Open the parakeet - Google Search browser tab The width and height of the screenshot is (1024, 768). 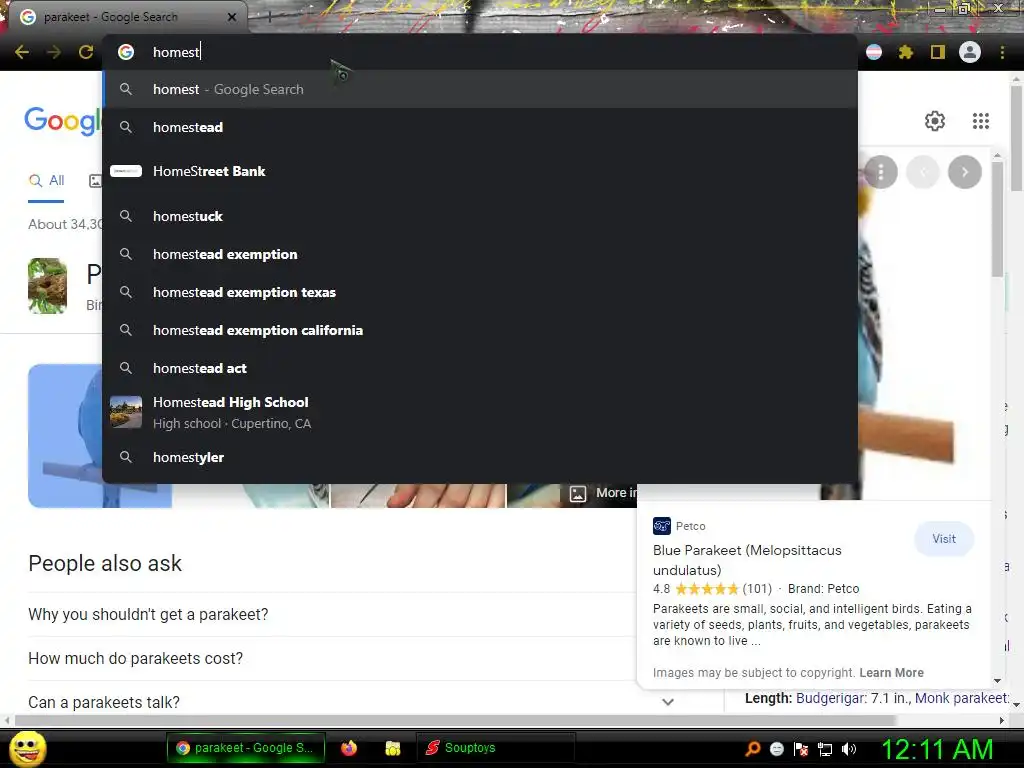(x=124, y=17)
